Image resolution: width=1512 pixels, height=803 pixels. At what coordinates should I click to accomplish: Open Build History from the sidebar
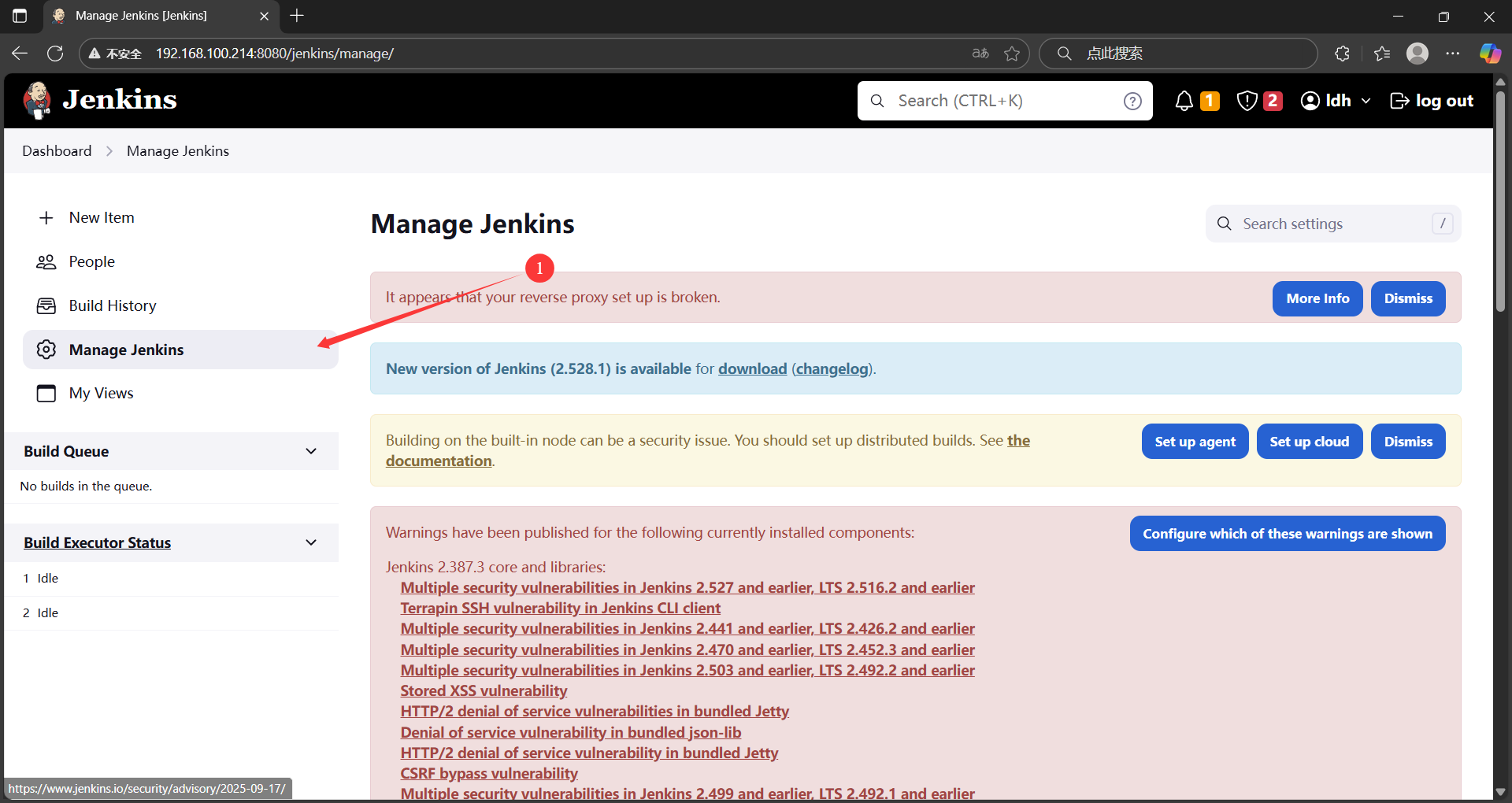point(180,306)
